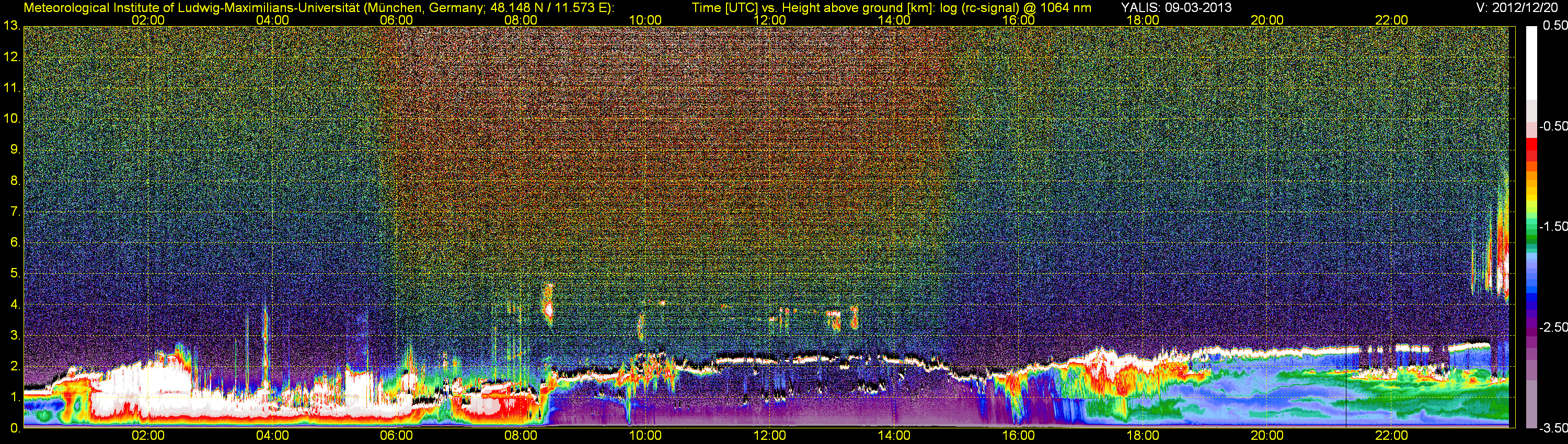The width and height of the screenshot is (1568, 444).
Task: Click the 3 km height axis label
Action: pyautogui.click(x=15, y=336)
